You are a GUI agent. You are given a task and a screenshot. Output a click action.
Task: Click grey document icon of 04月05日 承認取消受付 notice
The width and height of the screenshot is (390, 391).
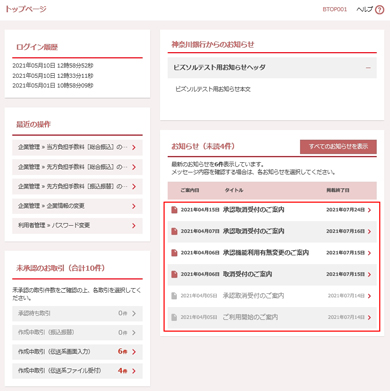174,296
